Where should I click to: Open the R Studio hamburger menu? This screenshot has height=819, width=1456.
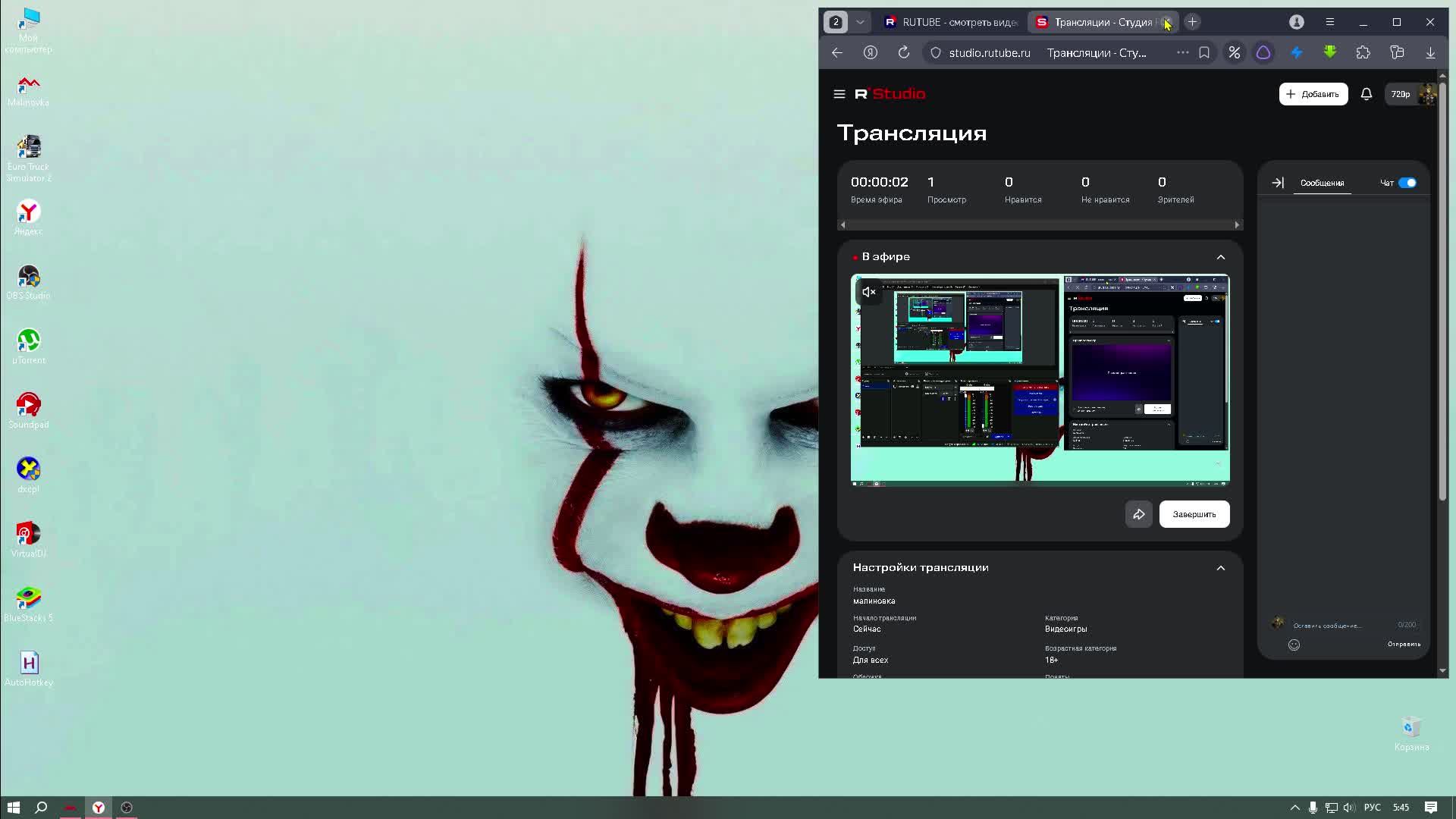click(x=839, y=94)
